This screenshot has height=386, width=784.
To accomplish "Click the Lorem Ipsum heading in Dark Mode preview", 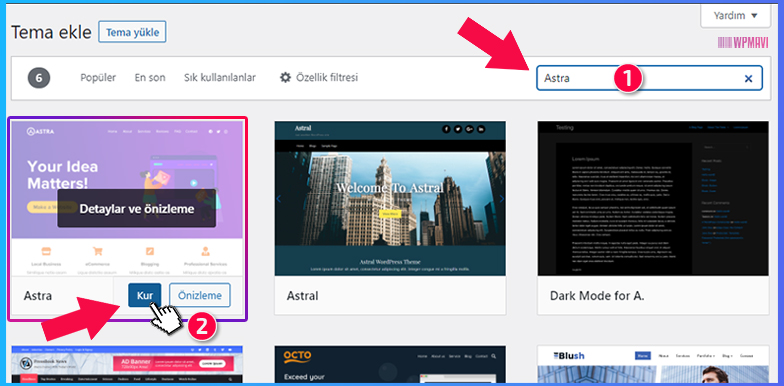I will (x=586, y=159).
